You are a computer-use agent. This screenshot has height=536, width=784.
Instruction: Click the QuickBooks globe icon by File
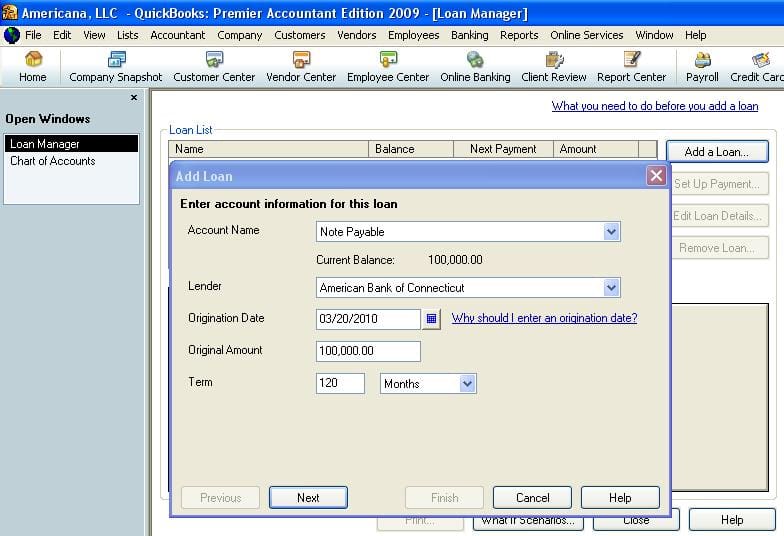(11, 35)
